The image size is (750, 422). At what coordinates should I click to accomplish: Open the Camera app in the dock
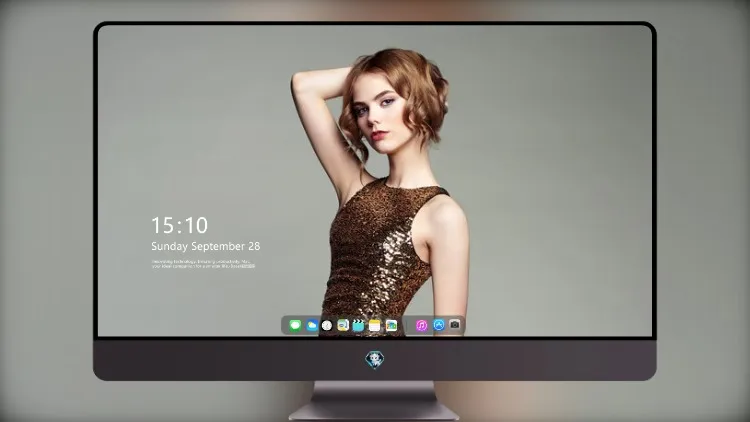coord(454,325)
